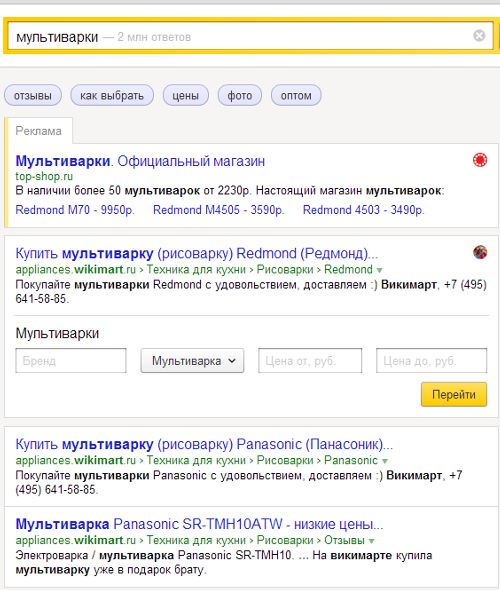Click the Мультиварки form heading
The image size is (500, 590).
click(57, 333)
